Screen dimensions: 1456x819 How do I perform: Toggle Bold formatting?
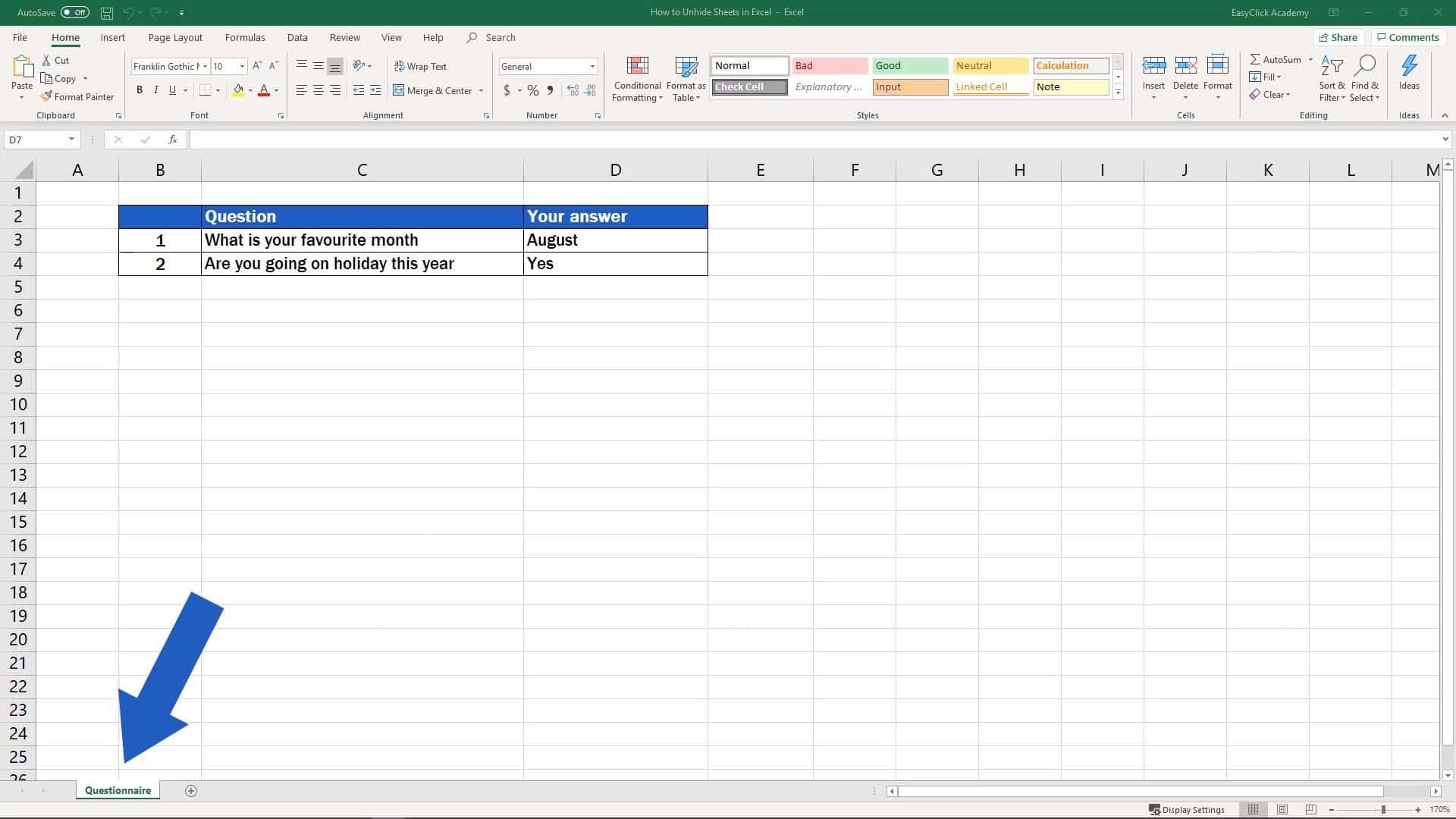point(140,90)
